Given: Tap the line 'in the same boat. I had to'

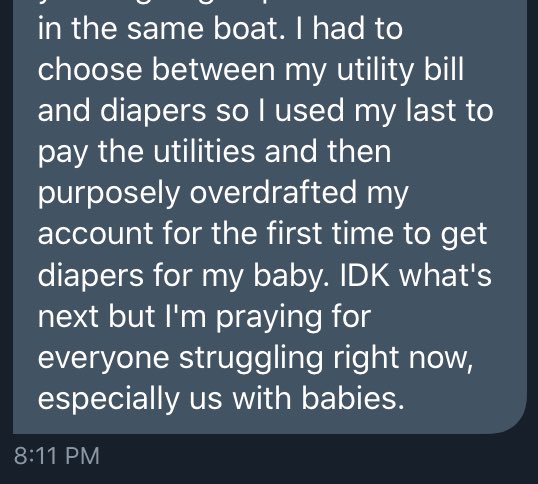Looking at the screenshot, I should [x=220, y=29].
